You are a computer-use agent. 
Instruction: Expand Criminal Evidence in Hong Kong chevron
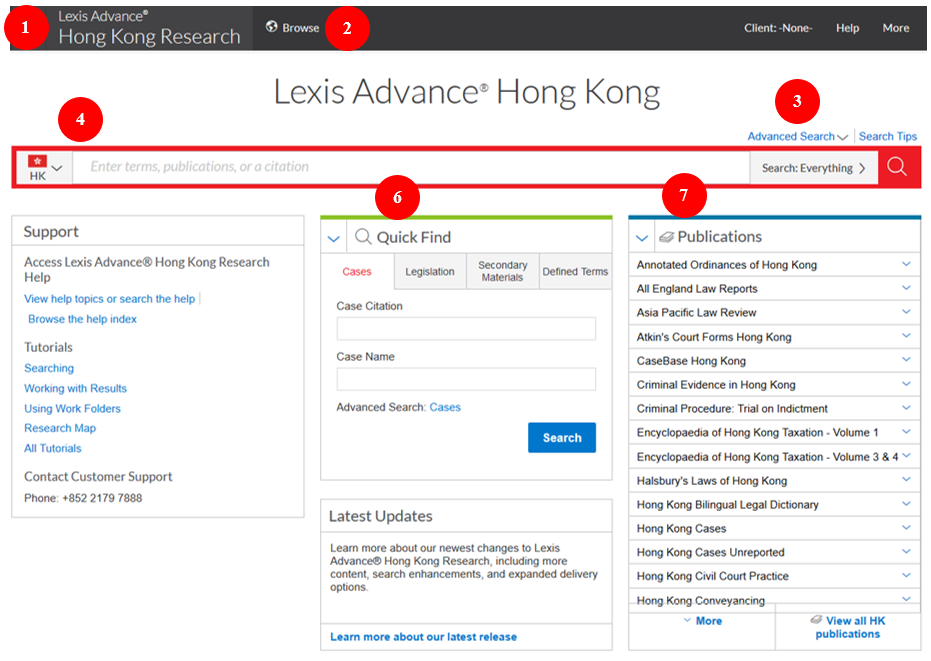click(x=906, y=384)
